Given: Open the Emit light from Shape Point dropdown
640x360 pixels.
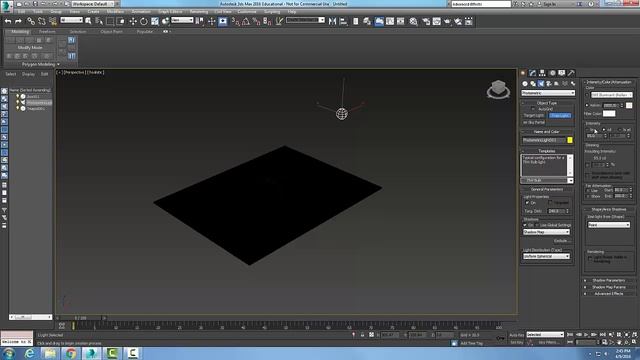Looking at the screenshot, I should 609,225.
